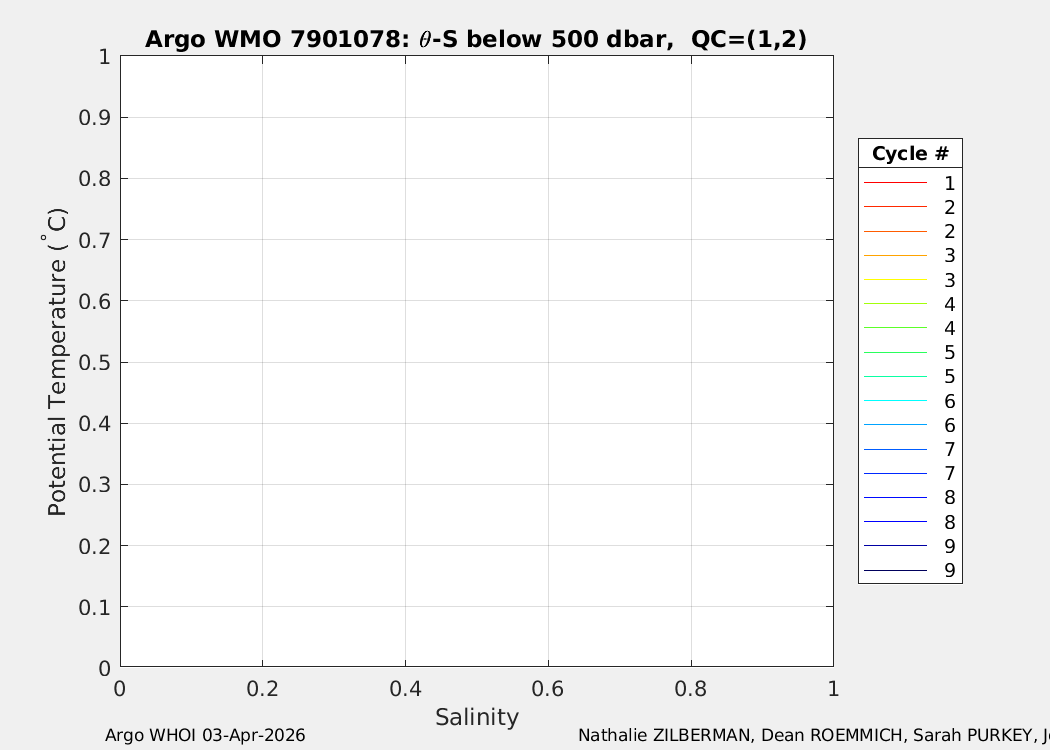This screenshot has width=1050, height=750.
Task: Select the green cycle 5 legend line
Action: coord(895,353)
